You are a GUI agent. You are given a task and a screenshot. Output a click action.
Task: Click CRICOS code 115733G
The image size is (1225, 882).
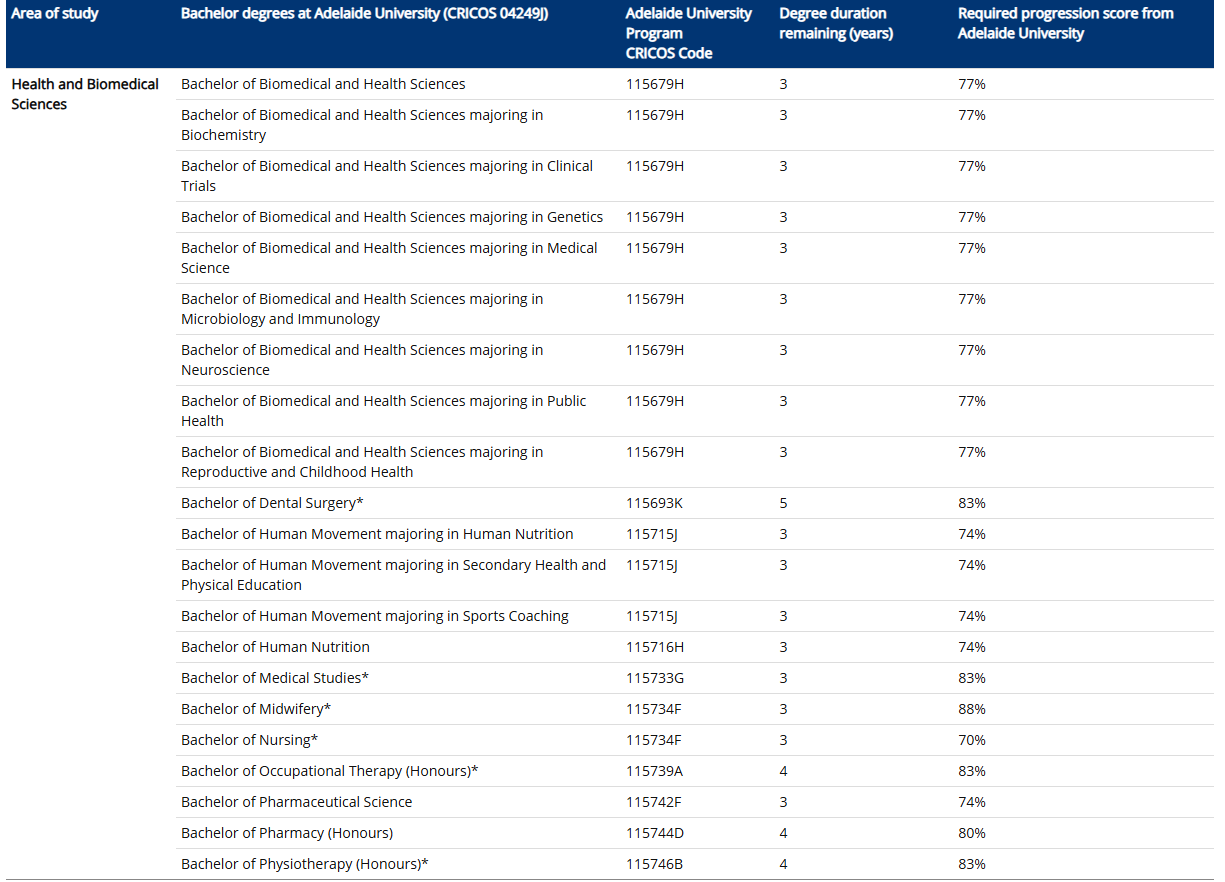pos(655,678)
